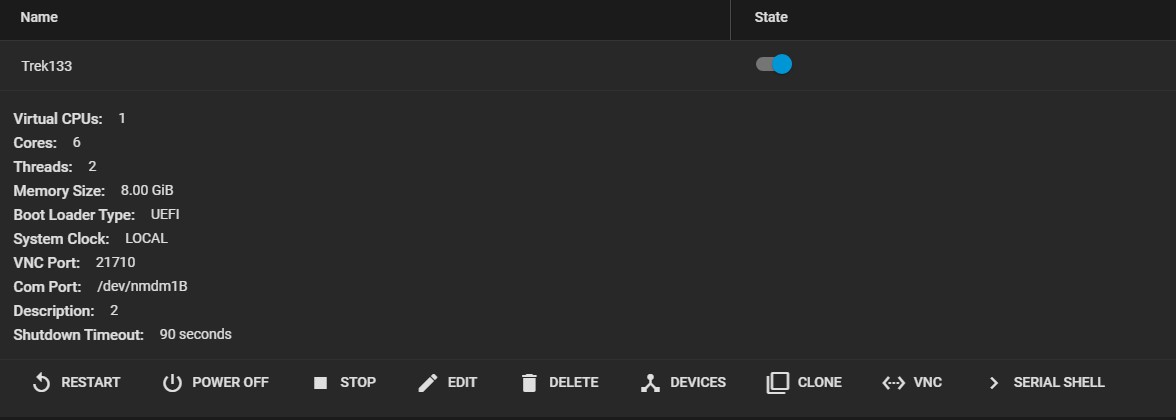Image resolution: width=1176 pixels, height=420 pixels.
Task: Click the VNC arrows icon
Action: pos(893,382)
